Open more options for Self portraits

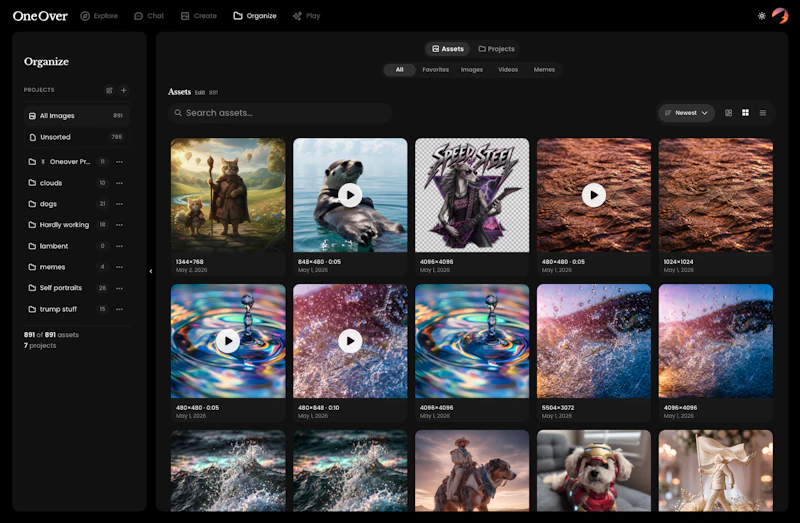click(119, 288)
